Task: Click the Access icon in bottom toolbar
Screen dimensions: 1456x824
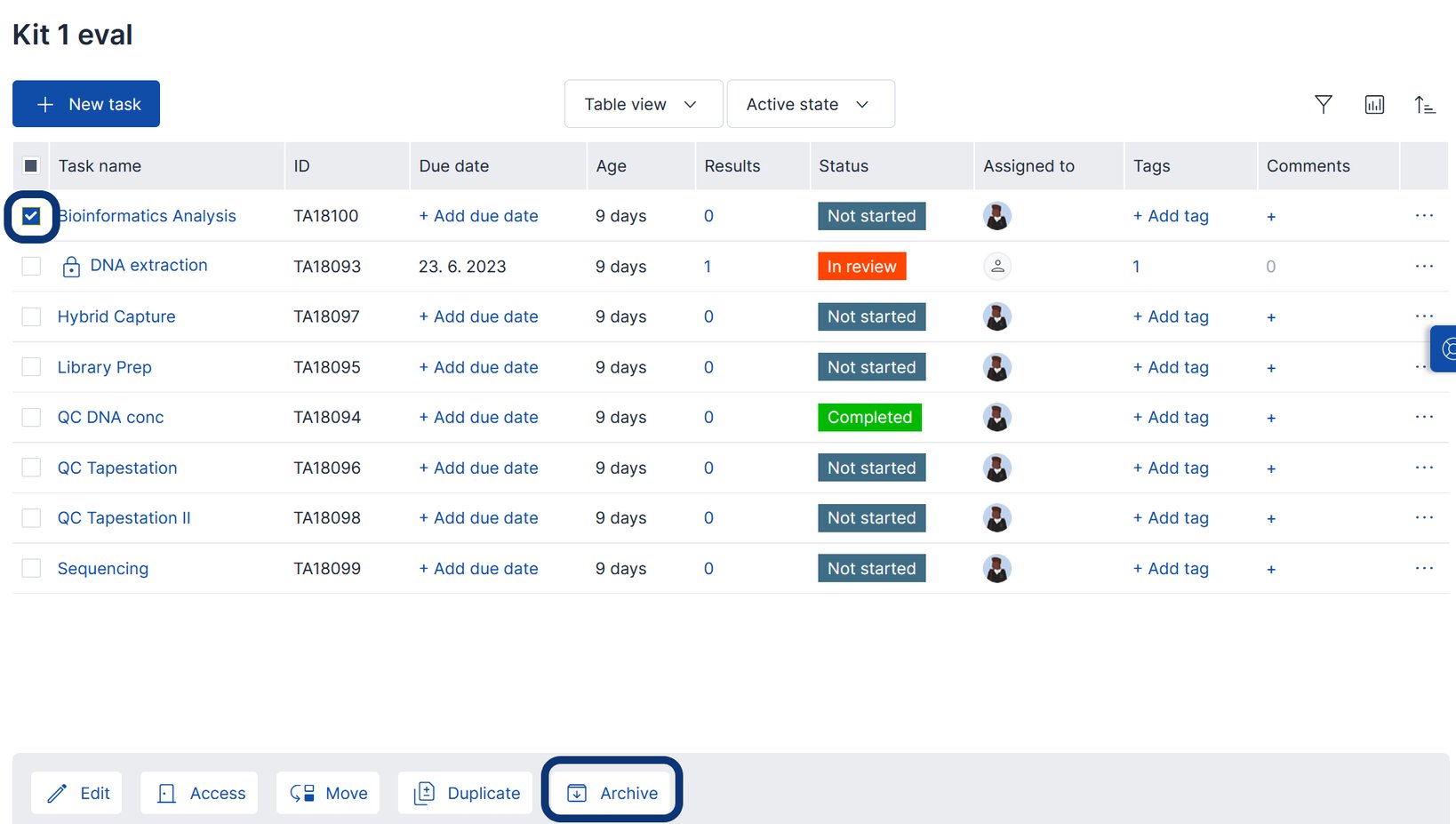Action: (167, 792)
